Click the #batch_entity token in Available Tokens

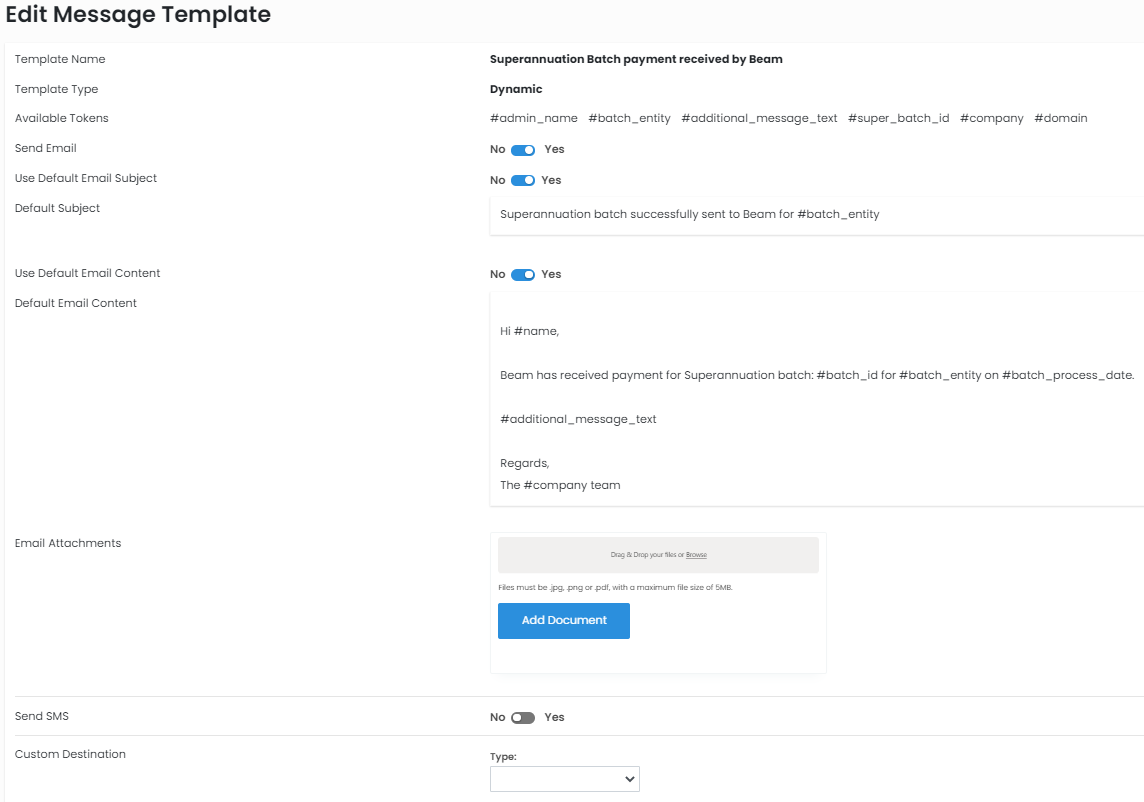point(629,119)
